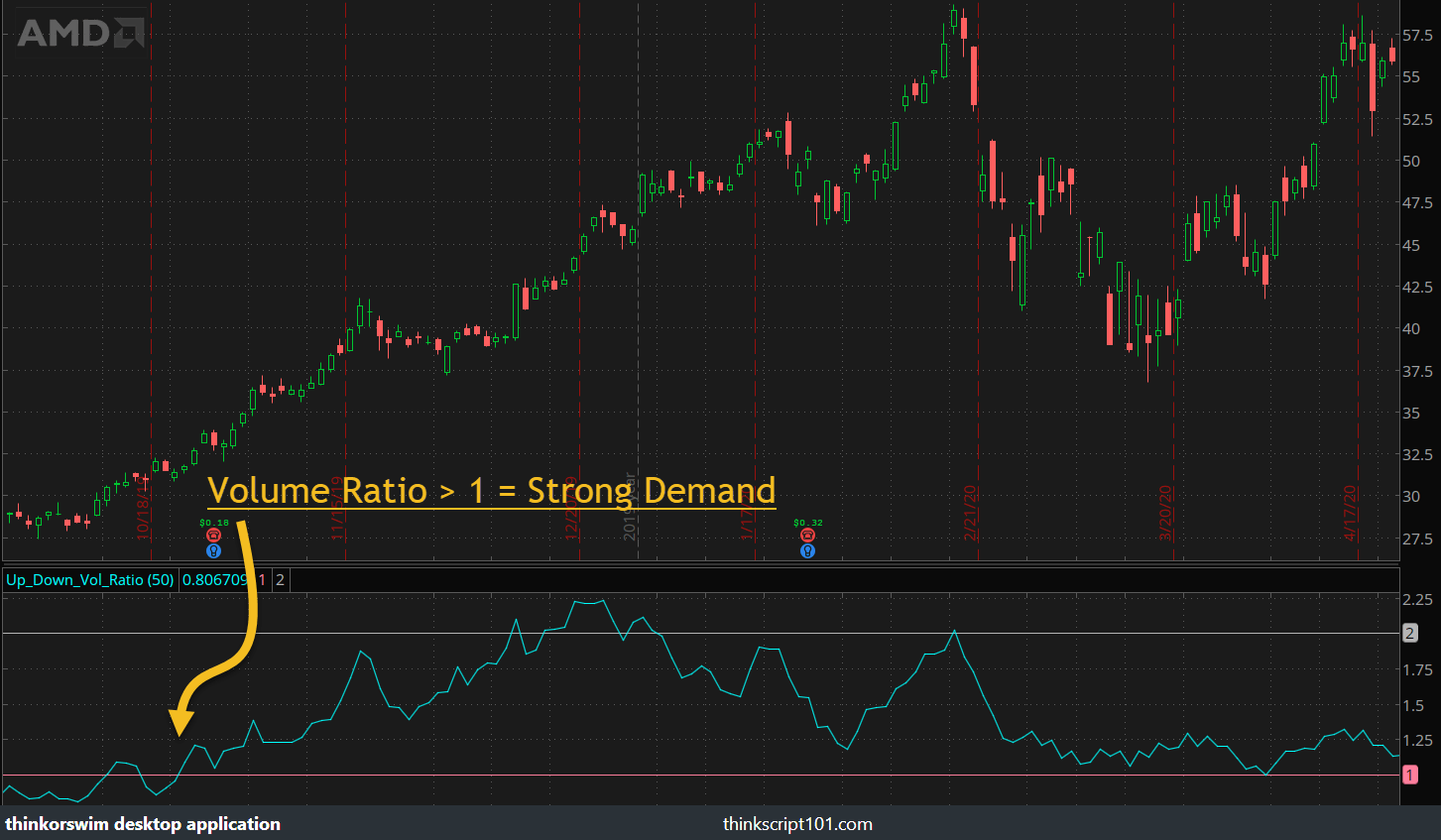
Task: Toggle plot 1 in the indicator header
Action: pyautogui.click(x=259, y=580)
